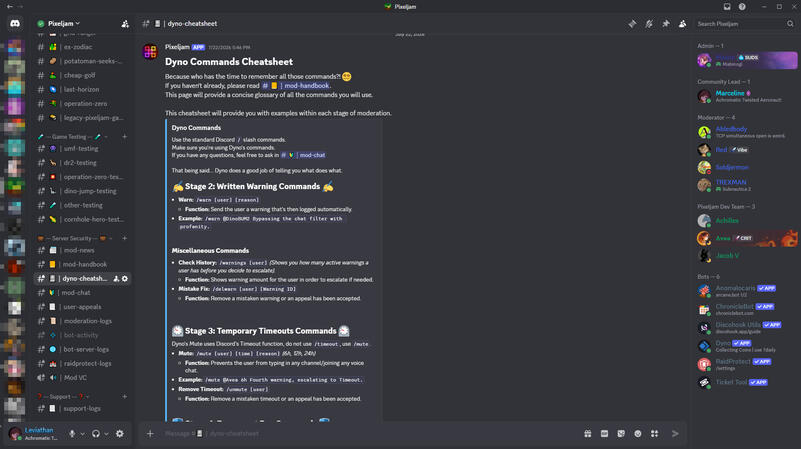Open the help question mark icon
The height and width of the screenshot is (449, 801).
pos(742,7)
